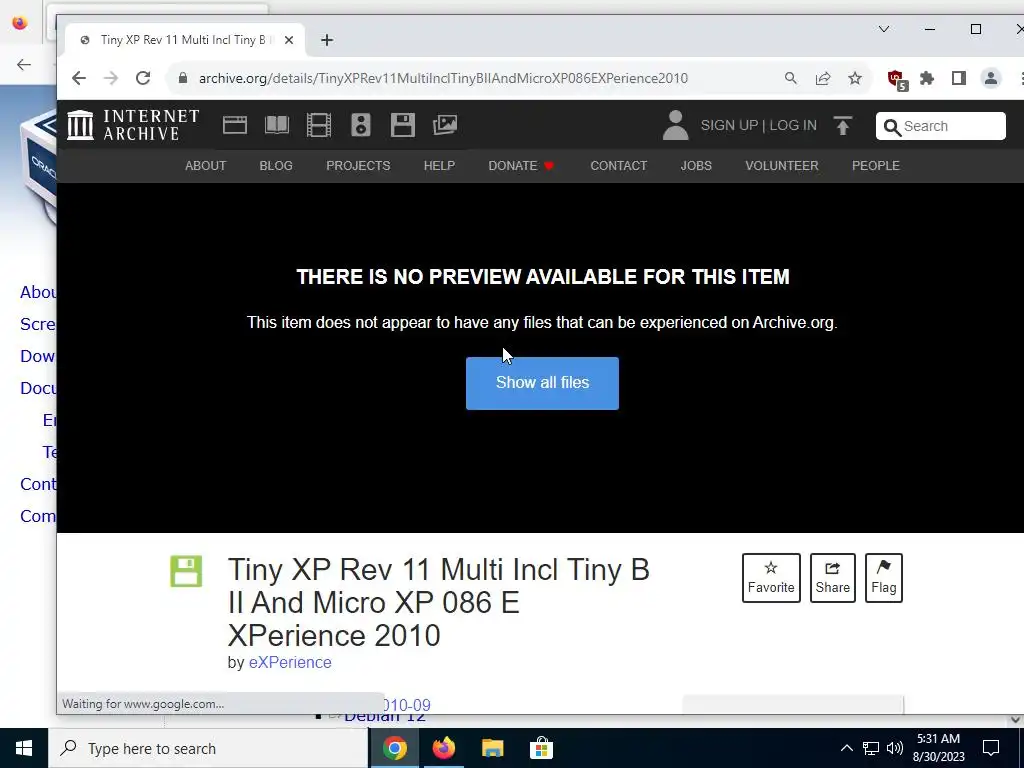Open the JOBS menu item
The width and height of the screenshot is (1024, 768).
[x=696, y=166]
